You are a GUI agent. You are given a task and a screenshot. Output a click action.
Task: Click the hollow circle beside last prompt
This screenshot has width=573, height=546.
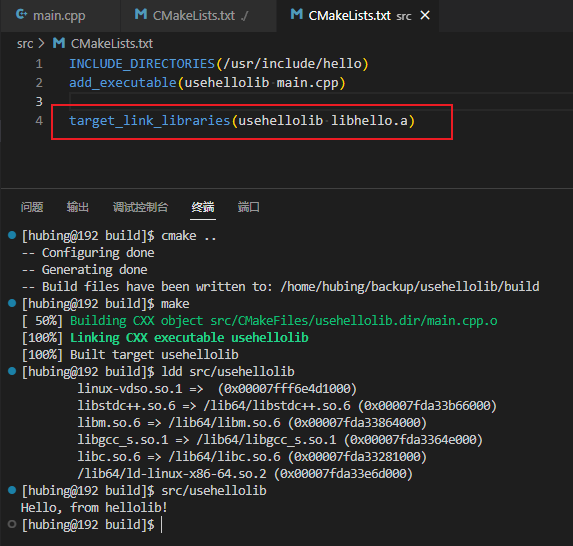click(12, 524)
